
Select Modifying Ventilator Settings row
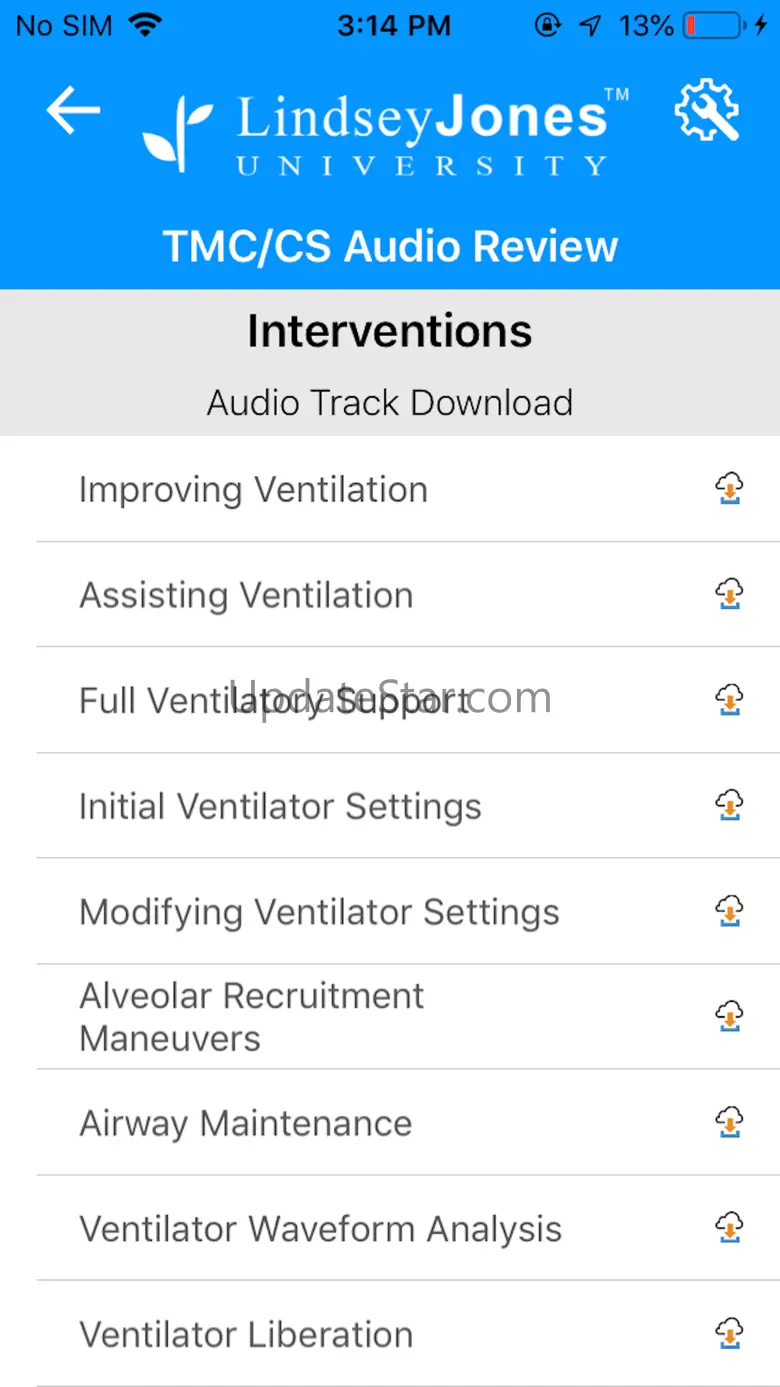tap(319, 913)
